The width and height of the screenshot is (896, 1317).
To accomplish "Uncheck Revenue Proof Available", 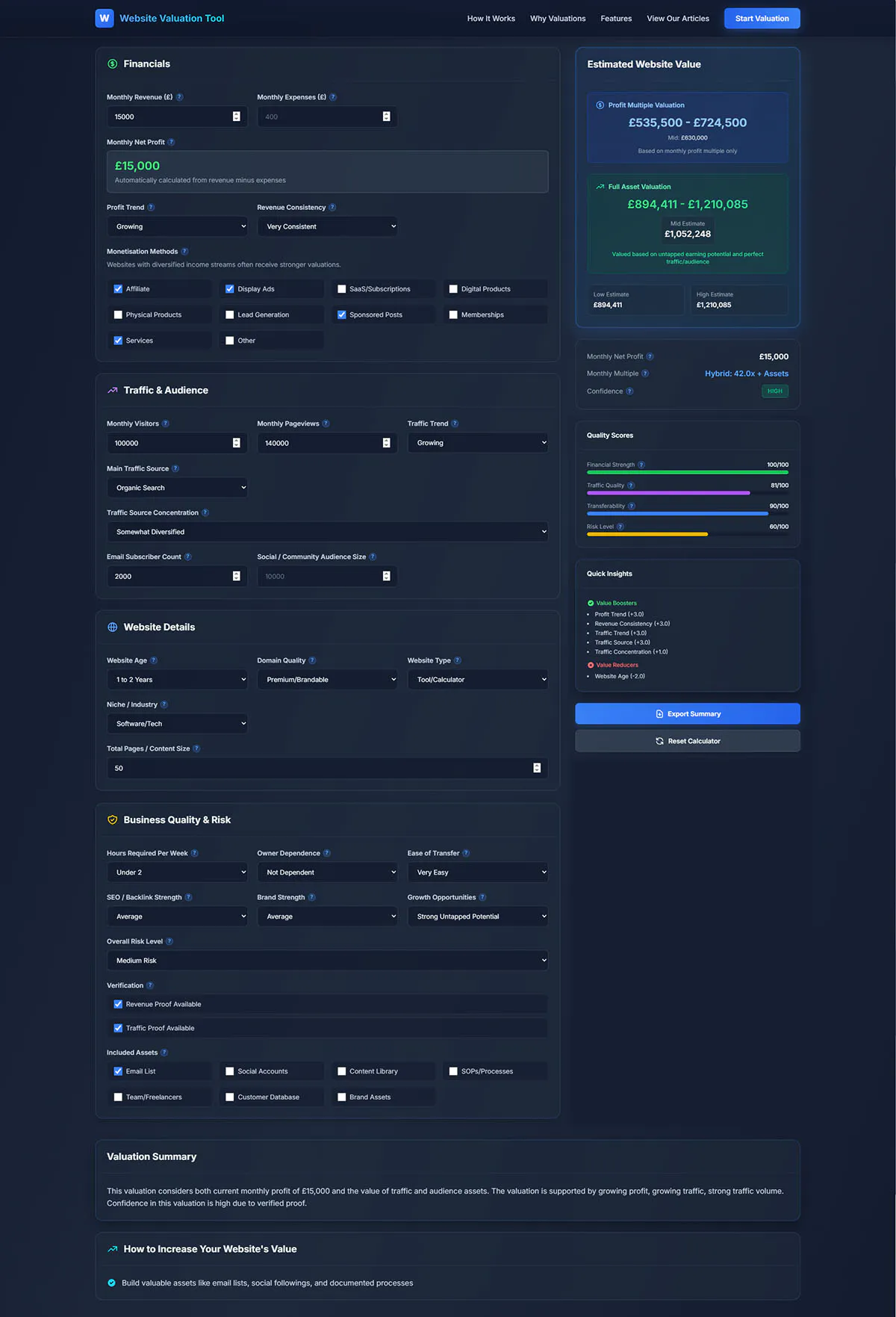I will click(118, 1004).
